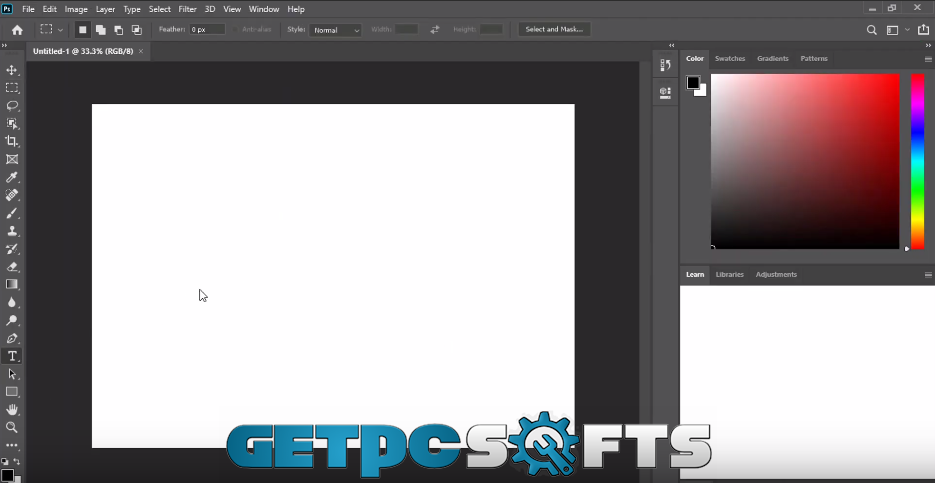Switch to the Gradients tab
The image size is (935, 483).
[x=772, y=58]
